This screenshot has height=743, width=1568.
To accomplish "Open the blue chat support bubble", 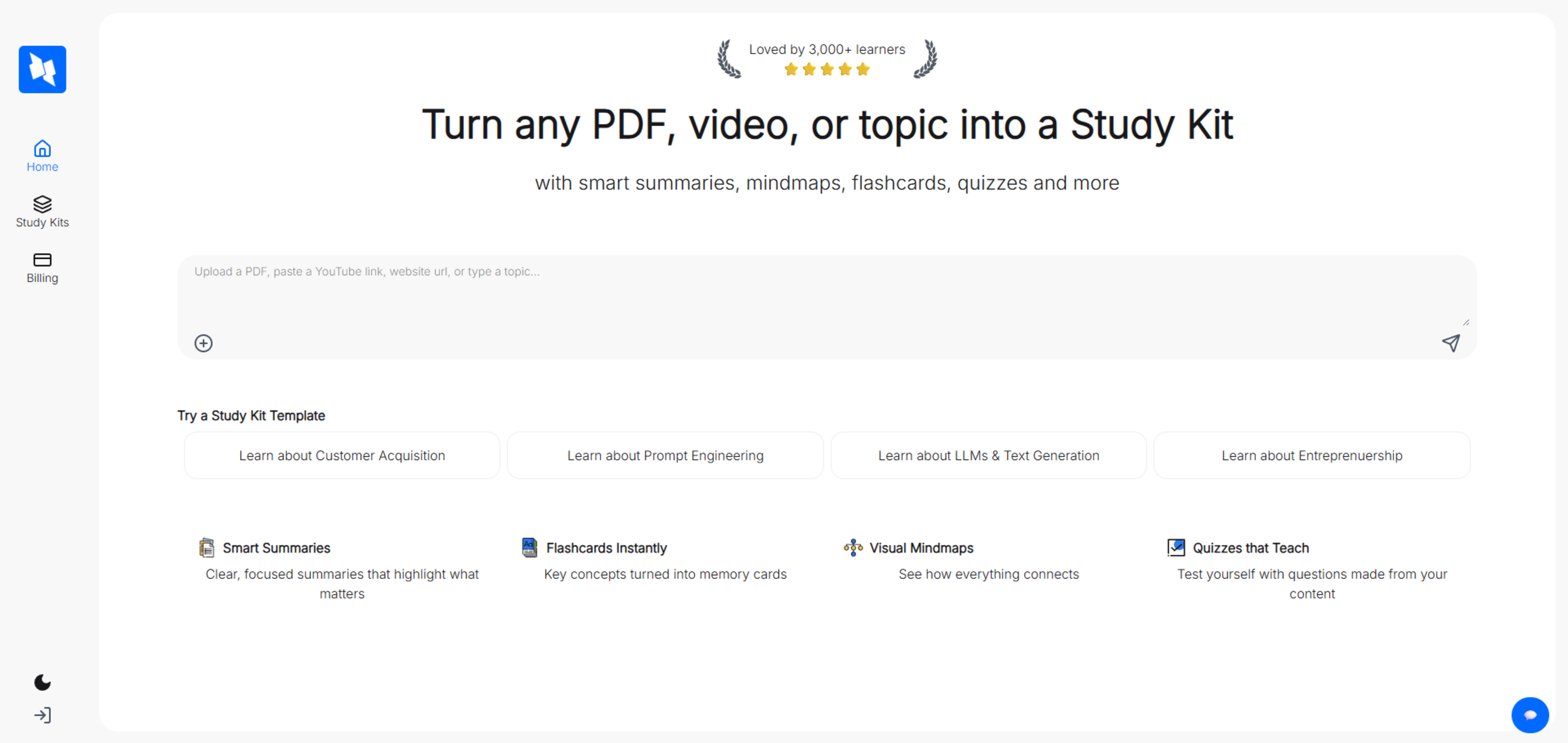I will coord(1530,715).
